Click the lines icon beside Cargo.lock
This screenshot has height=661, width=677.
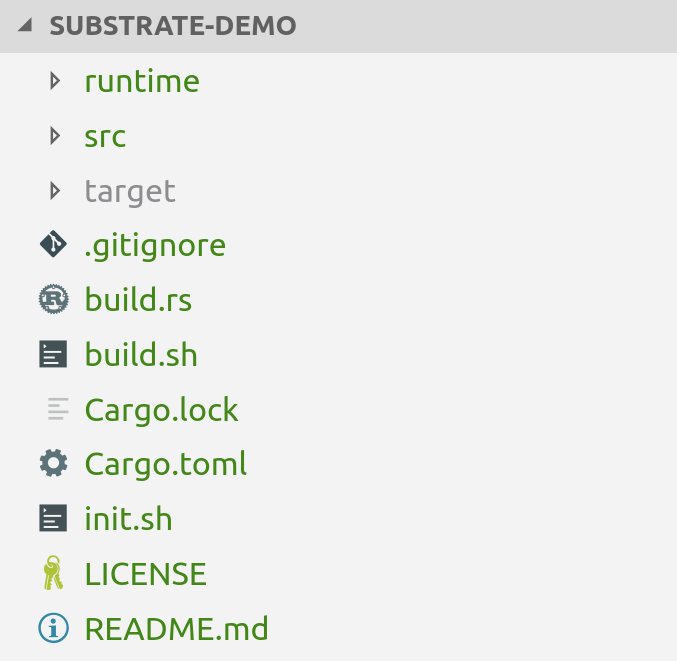pos(57,409)
